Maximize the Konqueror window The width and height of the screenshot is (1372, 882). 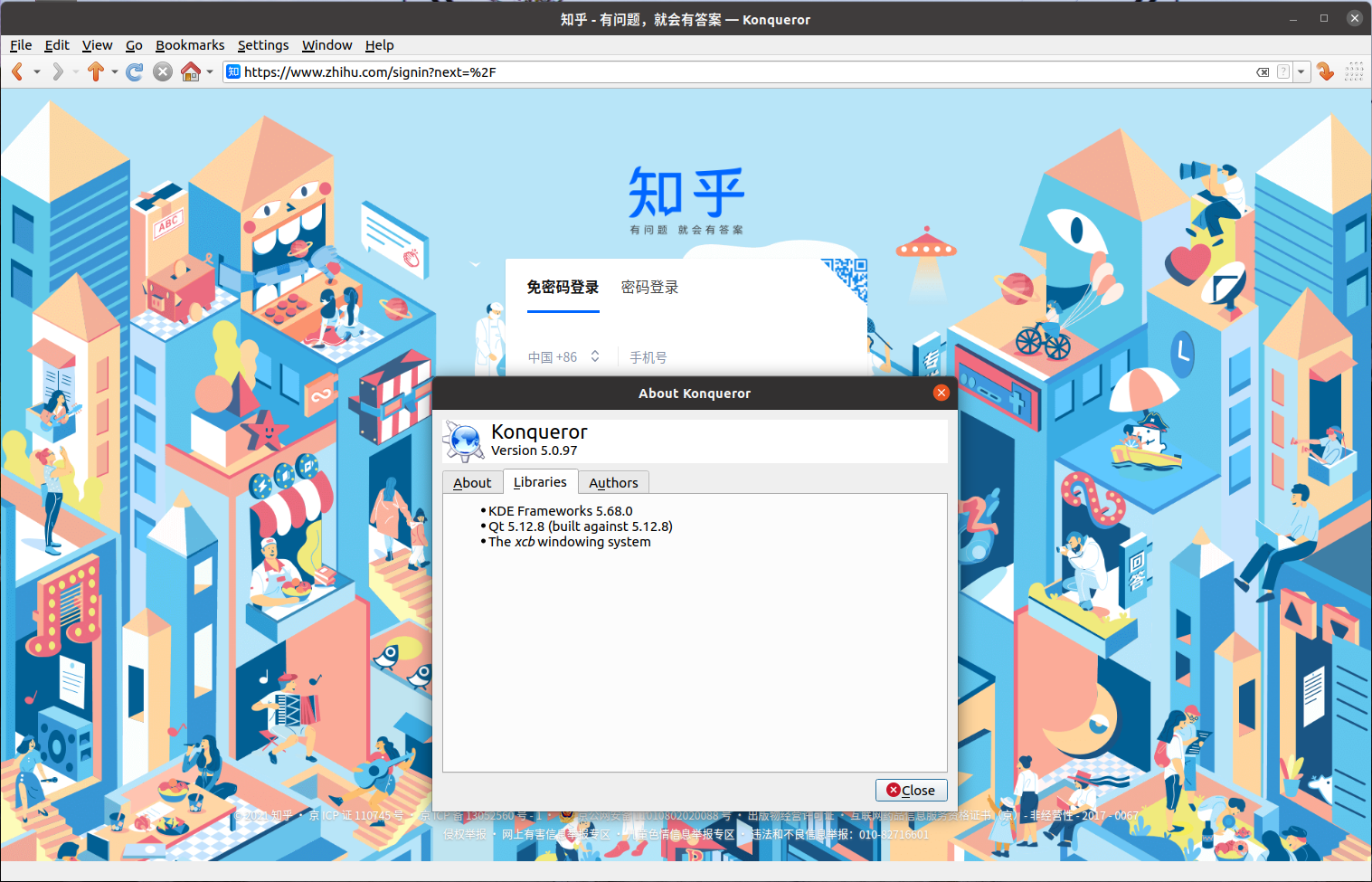pyautogui.click(x=1324, y=19)
